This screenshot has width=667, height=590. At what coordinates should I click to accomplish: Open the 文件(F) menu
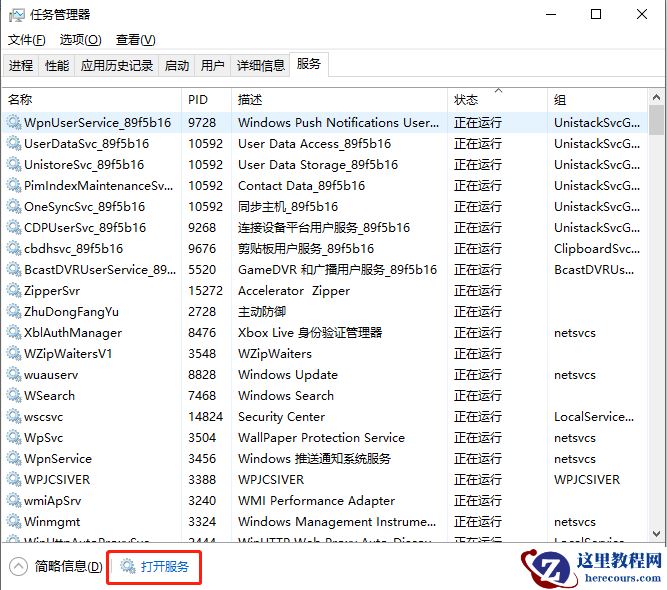[26, 40]
